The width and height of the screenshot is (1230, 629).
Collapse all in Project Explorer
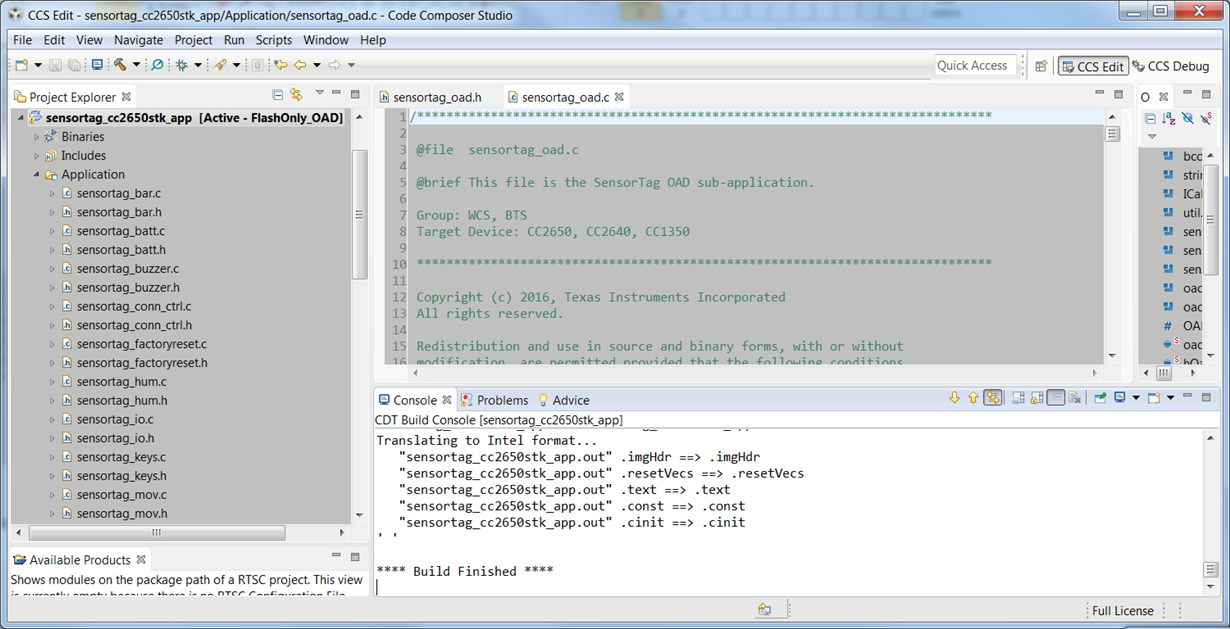pyautogui.click(x=278, y=95)
